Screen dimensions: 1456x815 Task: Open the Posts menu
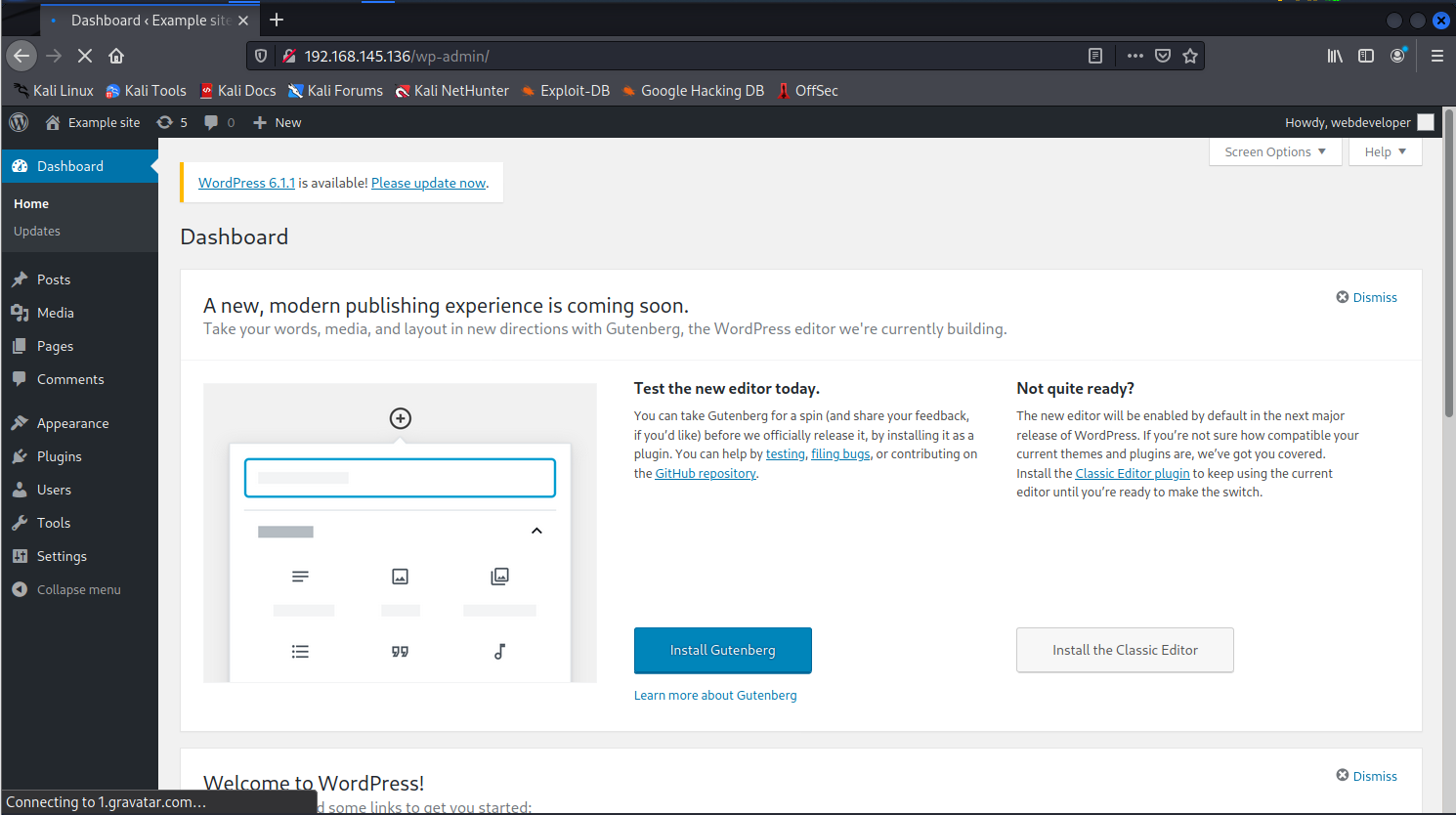[79, 279]
